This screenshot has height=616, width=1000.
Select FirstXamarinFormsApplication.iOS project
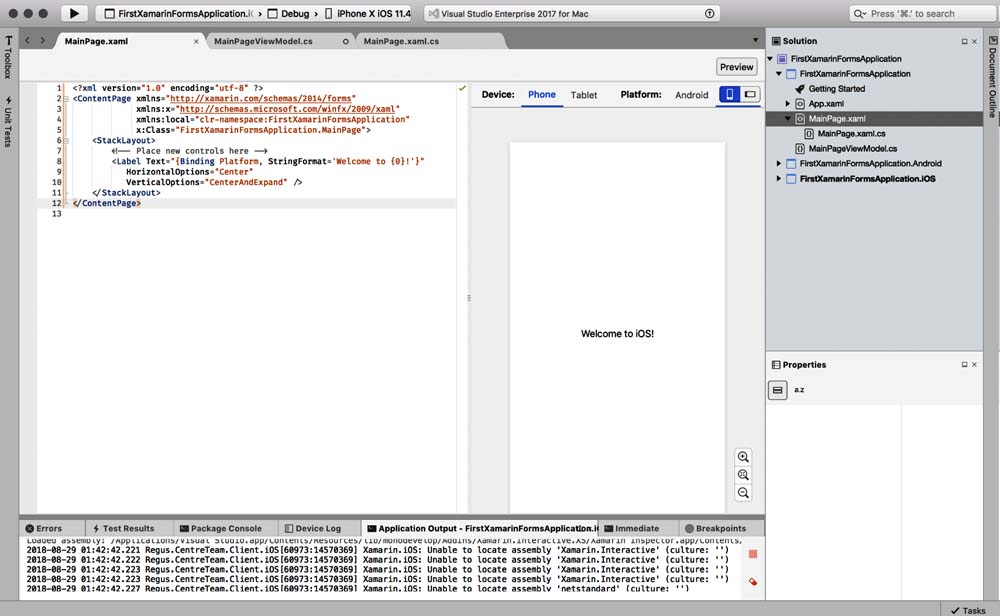867,179
